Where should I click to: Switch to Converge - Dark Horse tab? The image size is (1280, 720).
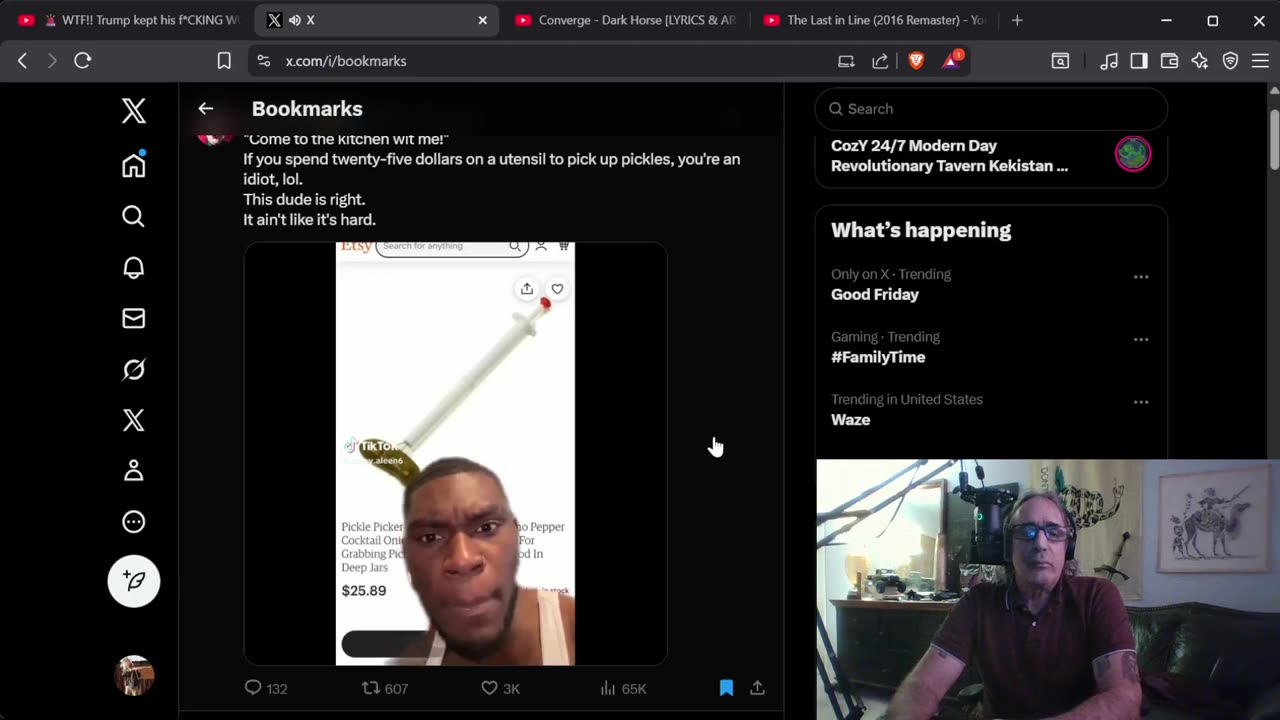point(626,20)
